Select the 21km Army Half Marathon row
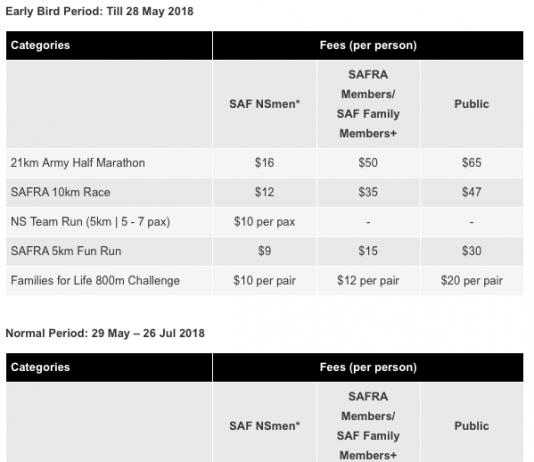This screenshot has width=534, height=462. pos(265,163)
